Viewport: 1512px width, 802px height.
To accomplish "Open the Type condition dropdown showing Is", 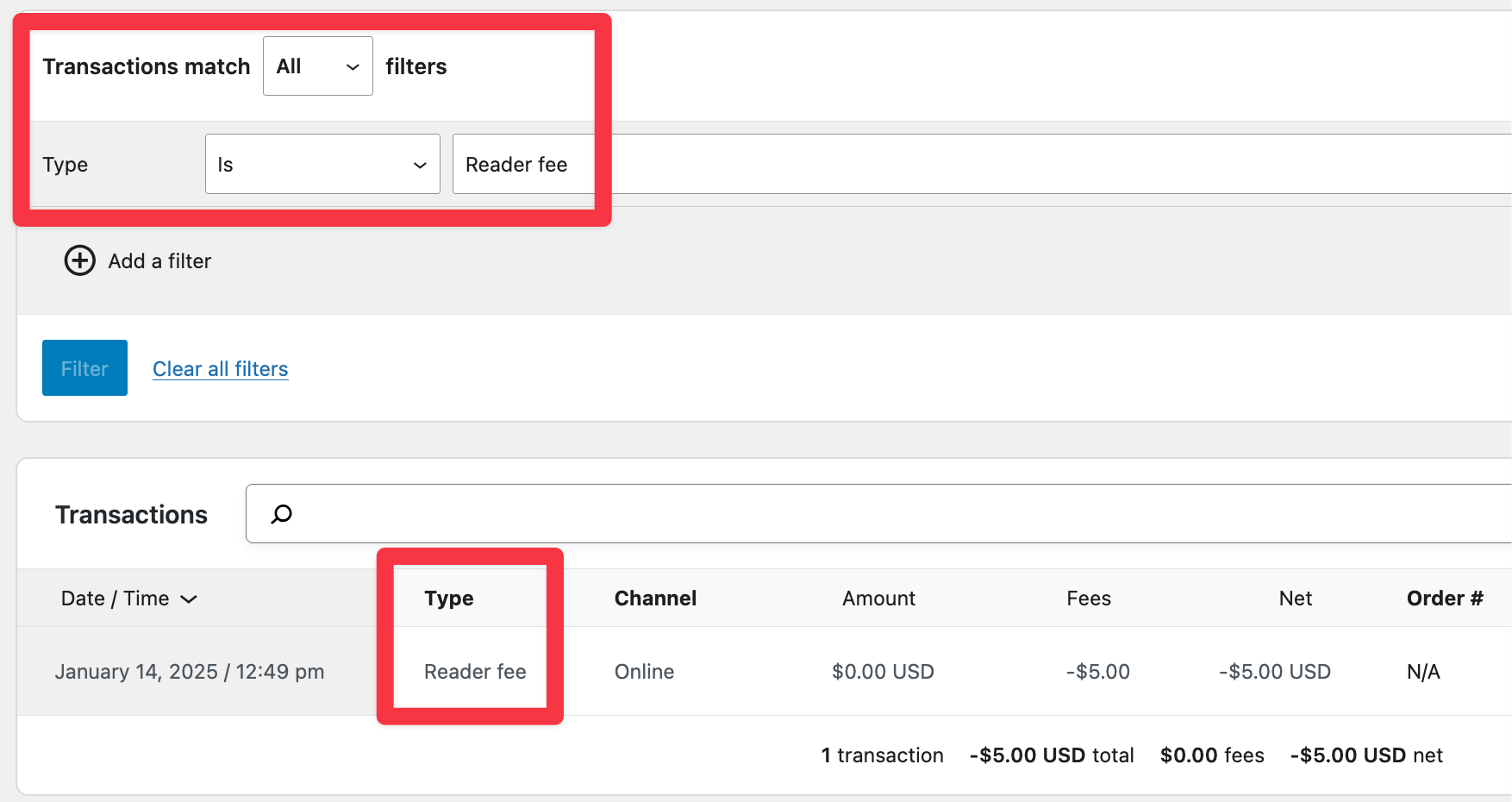I will pyautogui.click(x=322, y=164).
